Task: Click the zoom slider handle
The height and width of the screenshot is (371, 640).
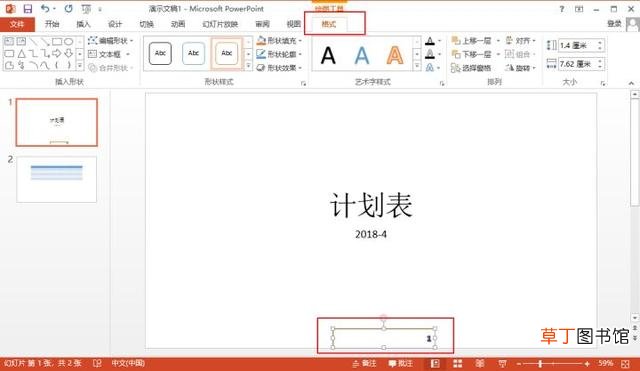Action: point(540,363)
